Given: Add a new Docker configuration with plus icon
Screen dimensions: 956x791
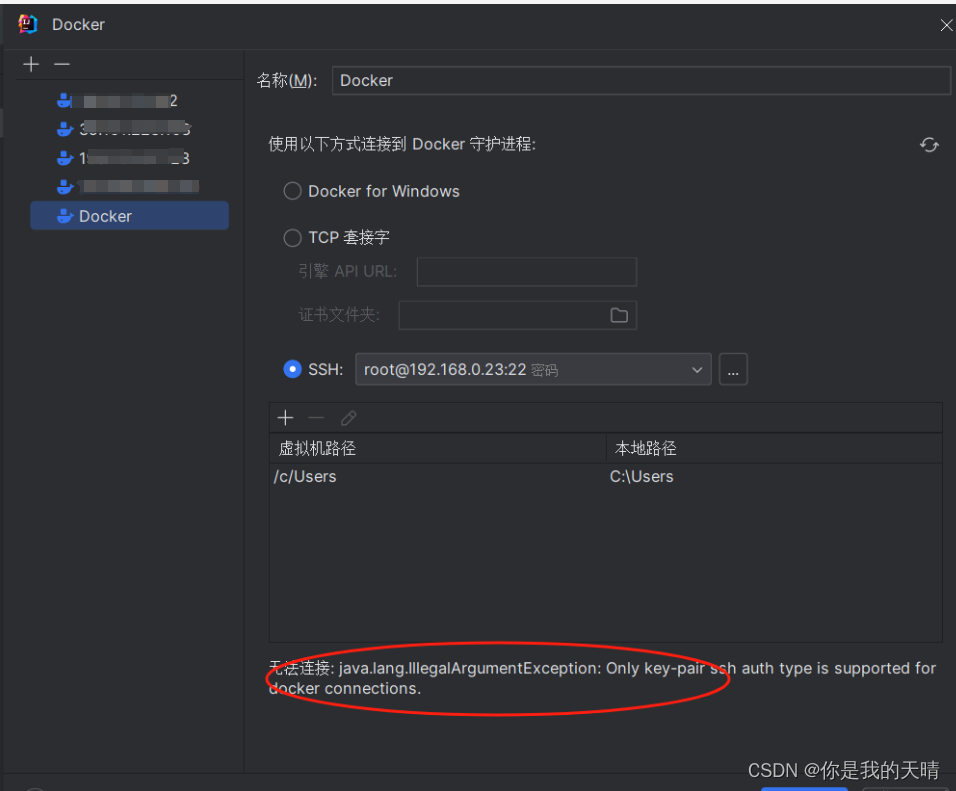Looking at the screenshot, I should pos(31,64).
